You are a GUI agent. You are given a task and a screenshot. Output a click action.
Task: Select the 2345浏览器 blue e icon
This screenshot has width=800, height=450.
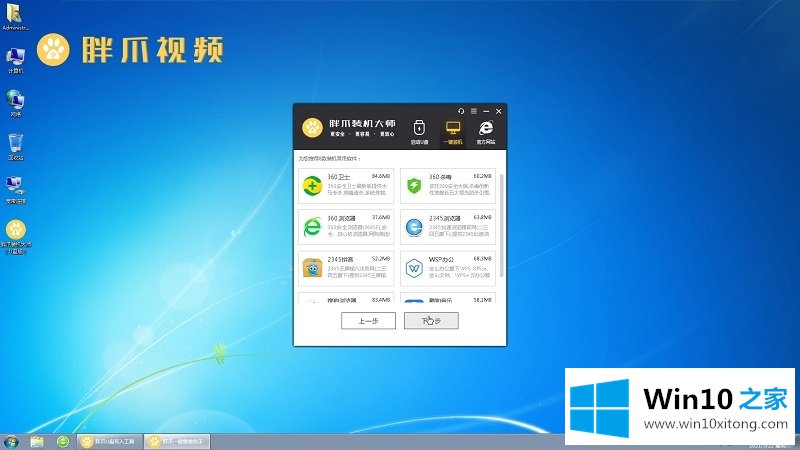pos(414,227)
